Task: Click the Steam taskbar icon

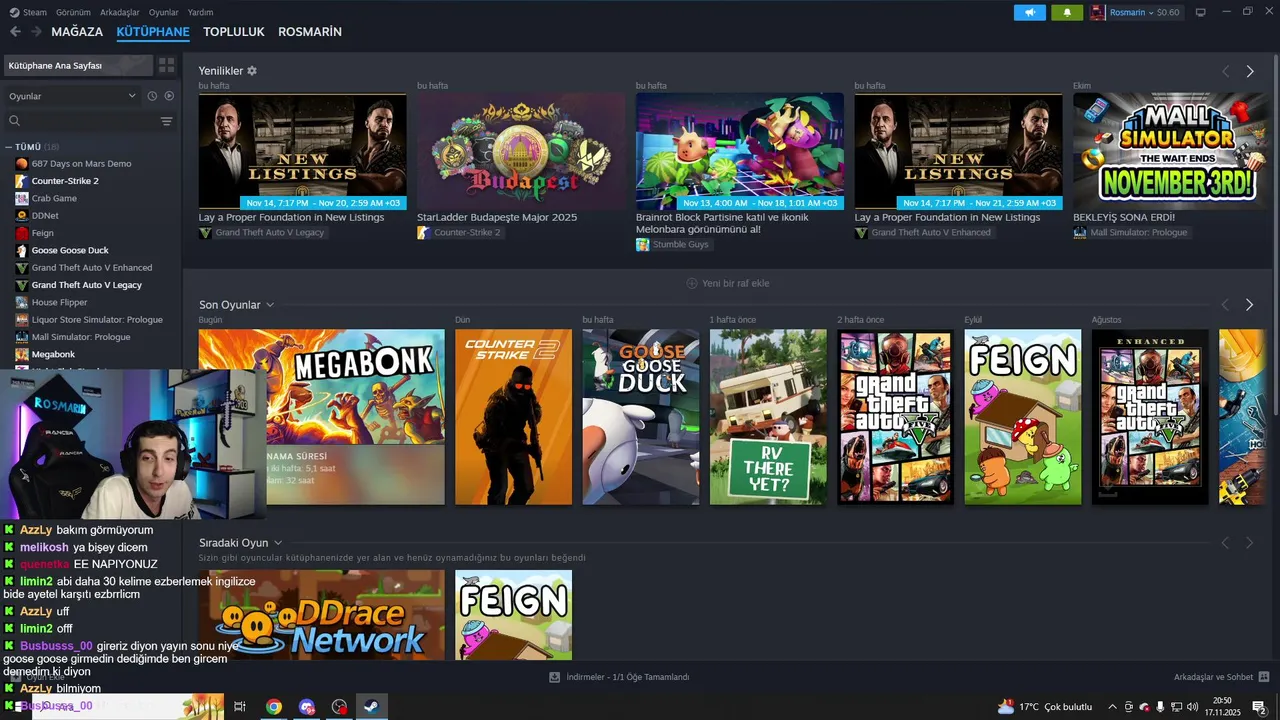Action: point(371,706)
